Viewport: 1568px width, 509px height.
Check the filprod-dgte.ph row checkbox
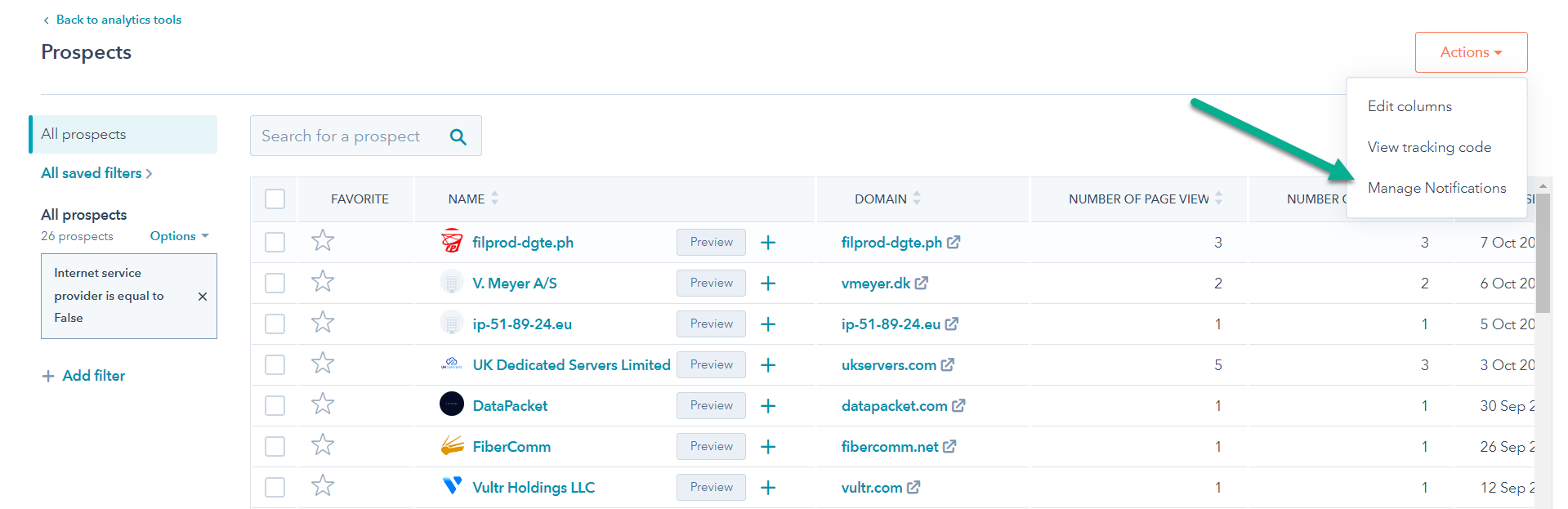click(275, 243)
